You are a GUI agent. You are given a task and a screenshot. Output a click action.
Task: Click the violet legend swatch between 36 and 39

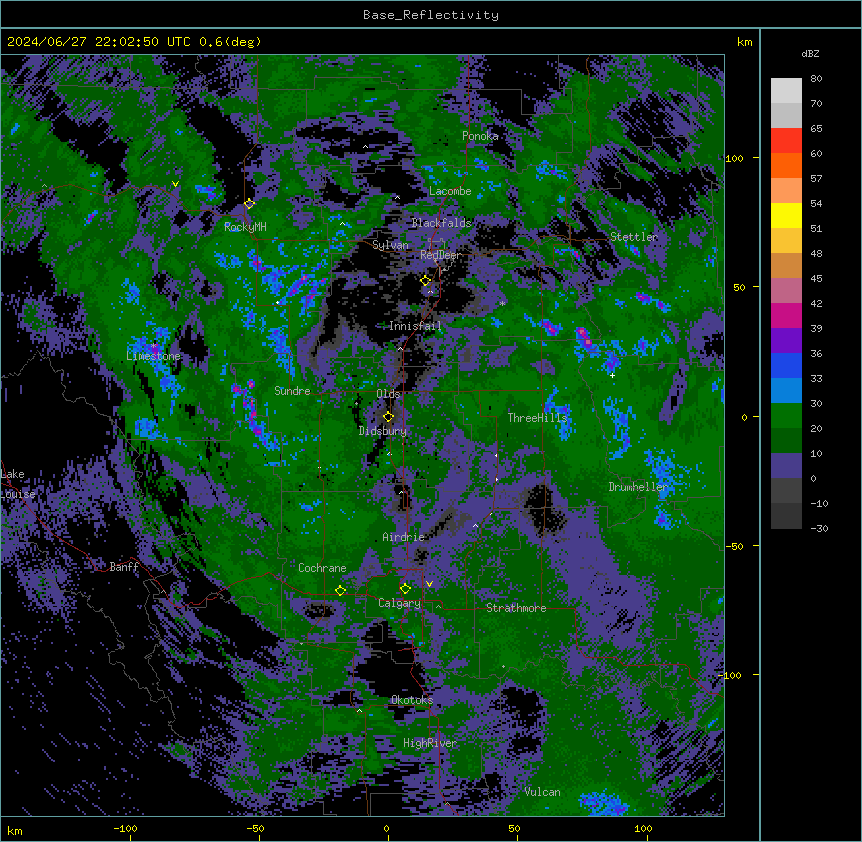786,341
